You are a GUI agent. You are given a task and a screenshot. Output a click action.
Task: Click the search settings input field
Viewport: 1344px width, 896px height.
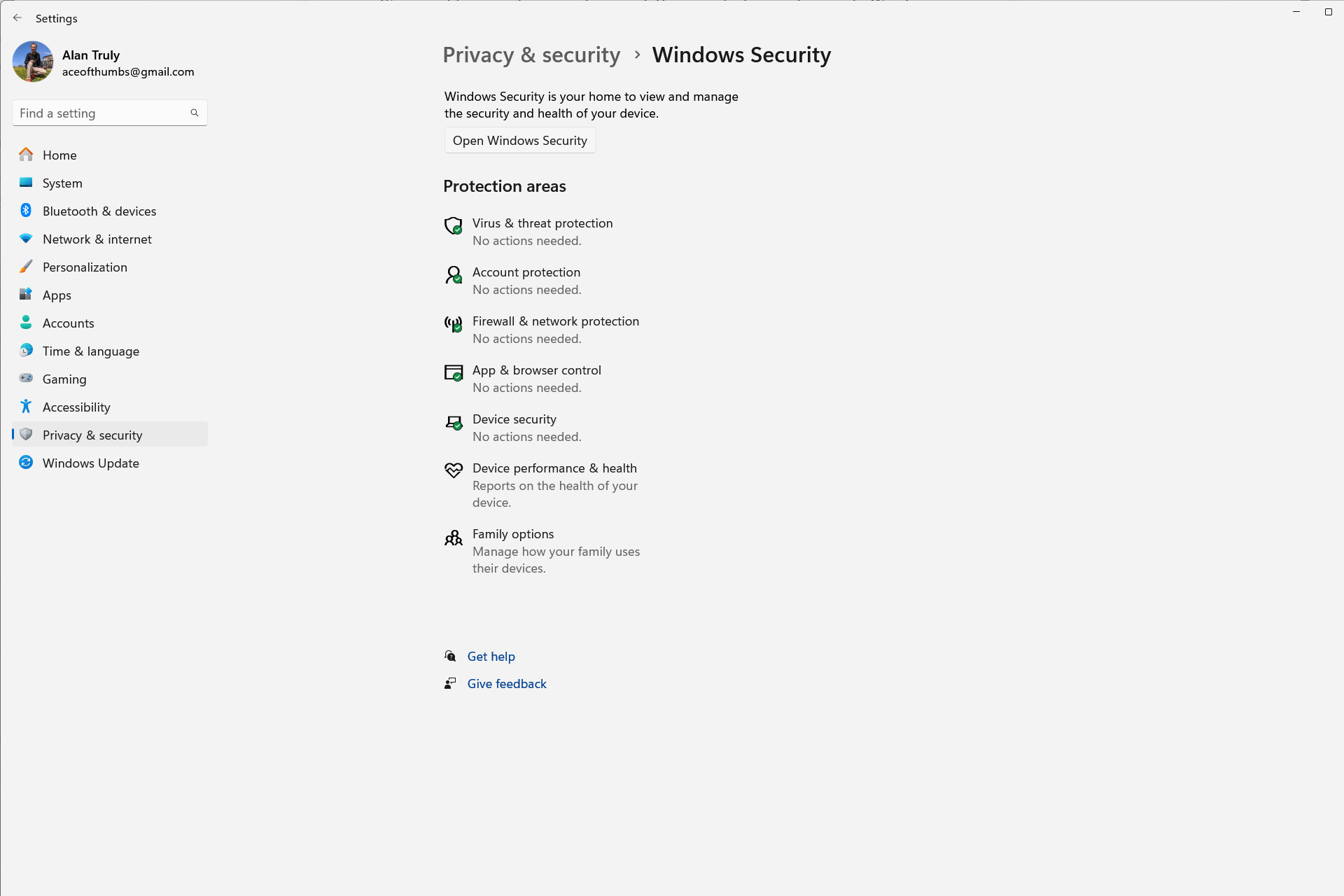[109, 112]
